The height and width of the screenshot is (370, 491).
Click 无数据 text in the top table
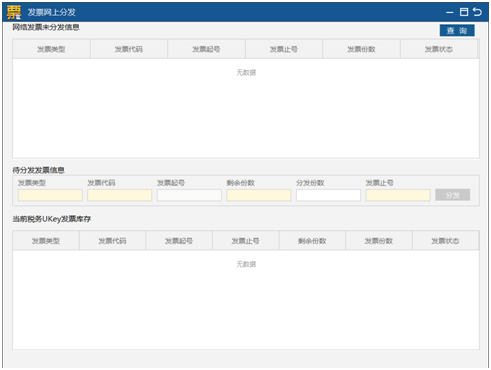click(246, 73)
